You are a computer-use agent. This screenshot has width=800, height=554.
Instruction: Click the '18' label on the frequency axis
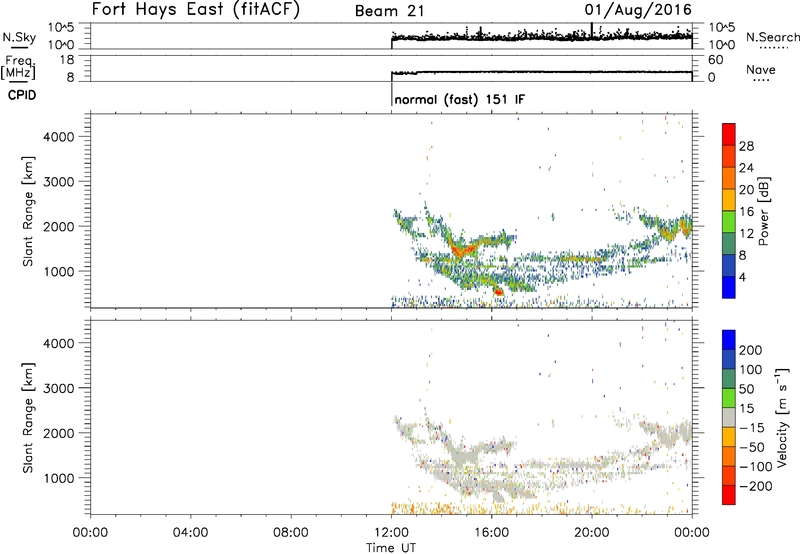coord(67,60)
